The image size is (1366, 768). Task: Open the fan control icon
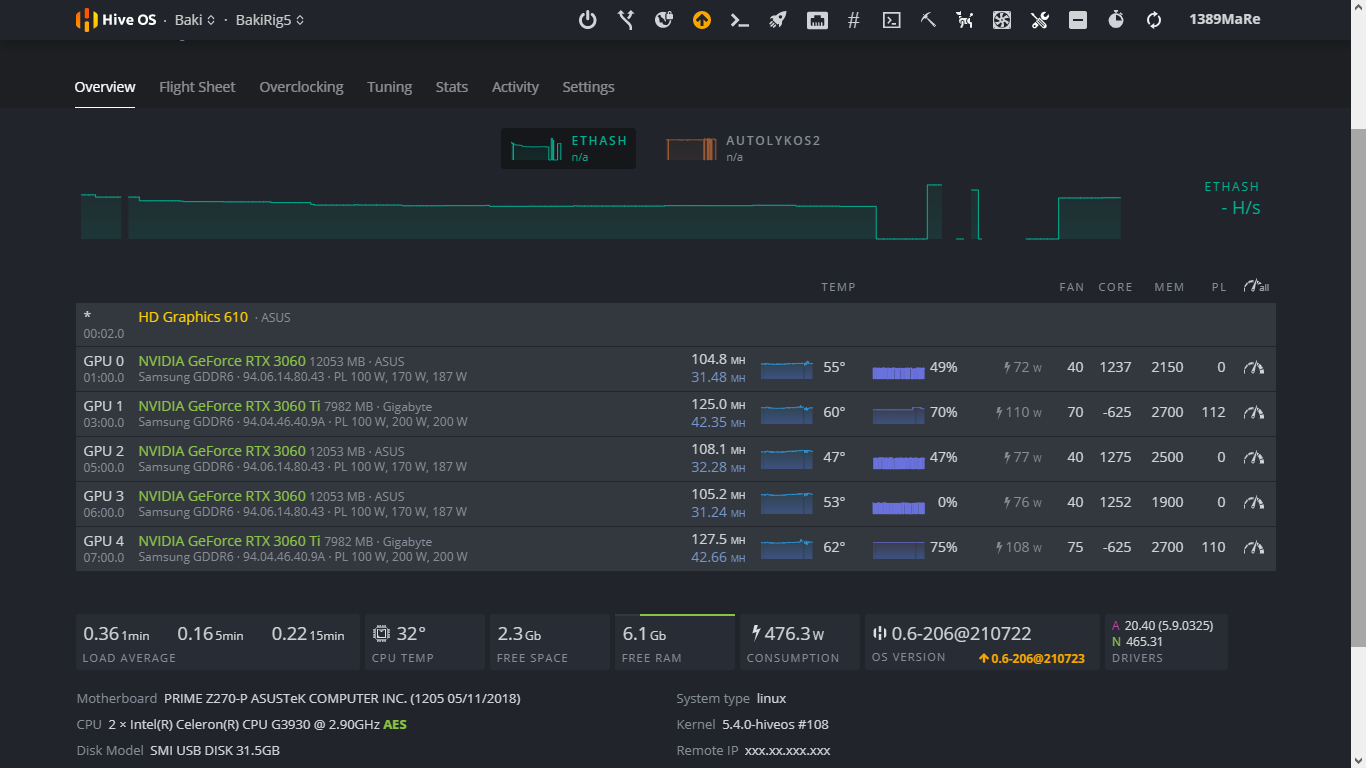tap(1002, 20)
